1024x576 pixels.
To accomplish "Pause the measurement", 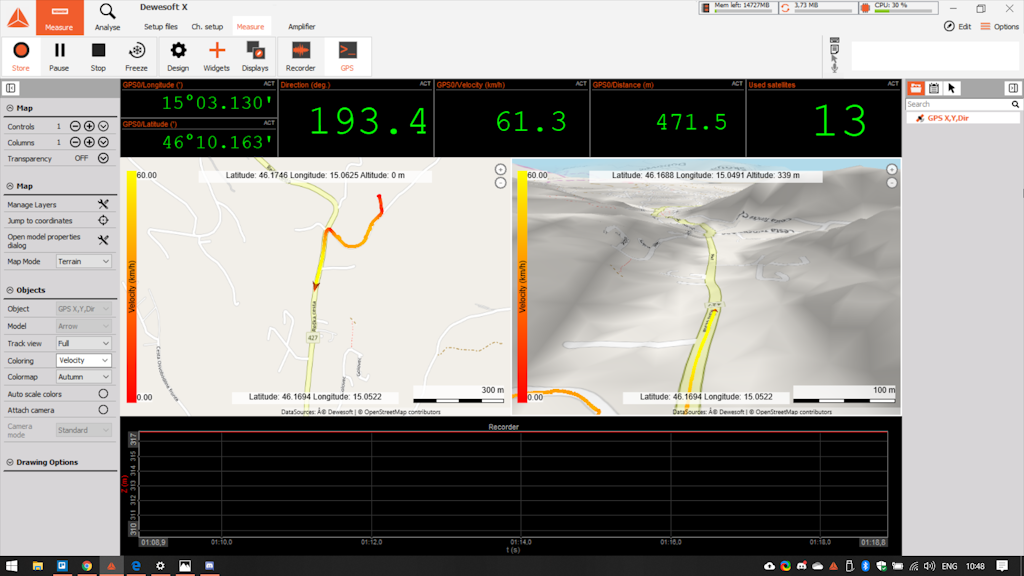I will point(59,56).
